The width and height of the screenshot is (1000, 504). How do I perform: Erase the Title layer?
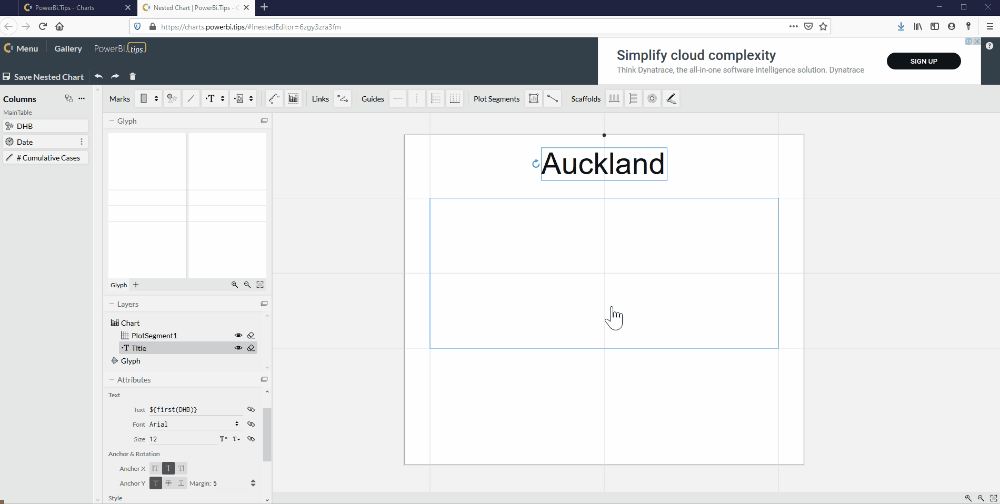pyautogui.click(x=251, y=348)
